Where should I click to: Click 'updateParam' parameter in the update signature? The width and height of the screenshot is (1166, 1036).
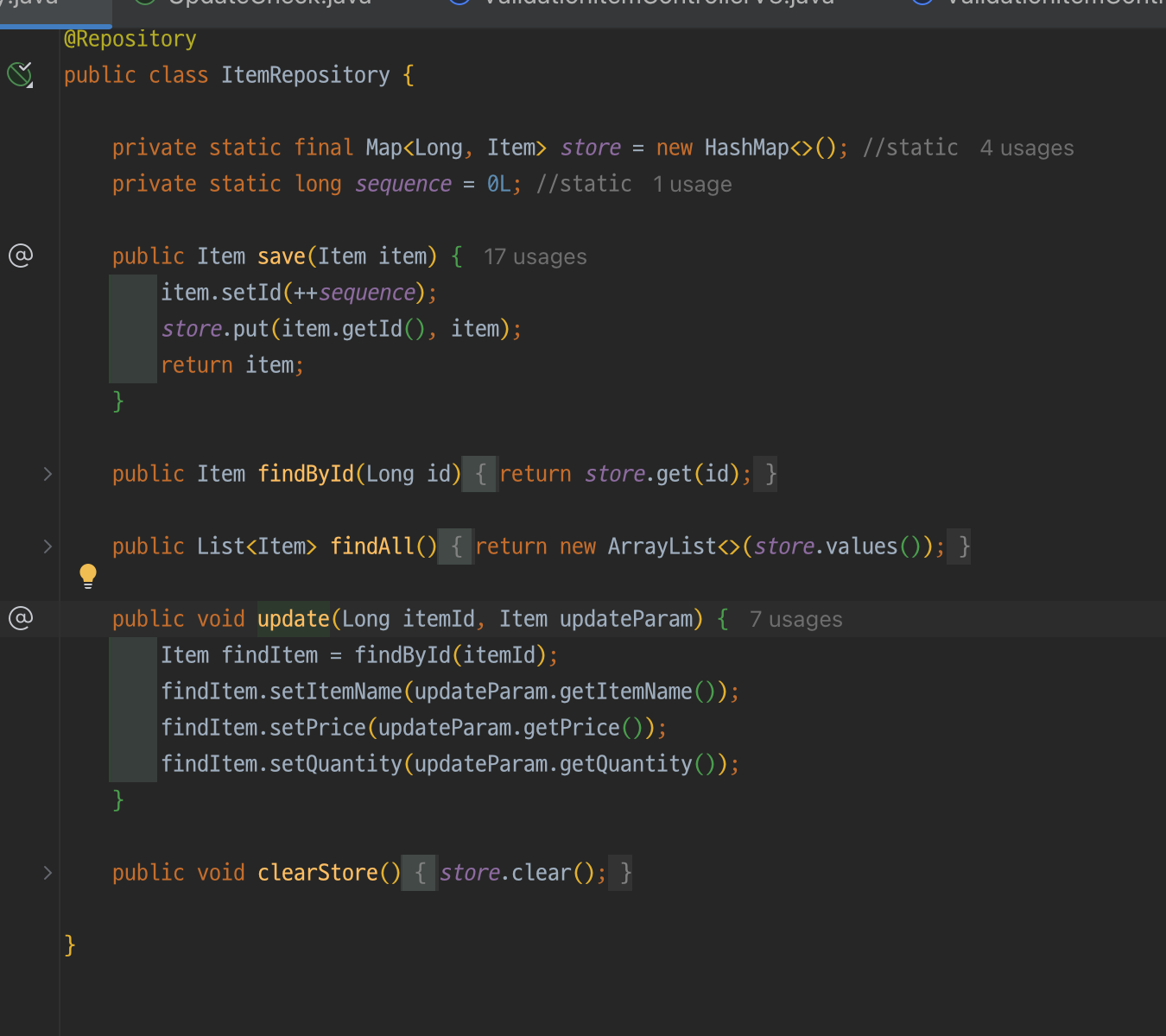tap(626, 619)
